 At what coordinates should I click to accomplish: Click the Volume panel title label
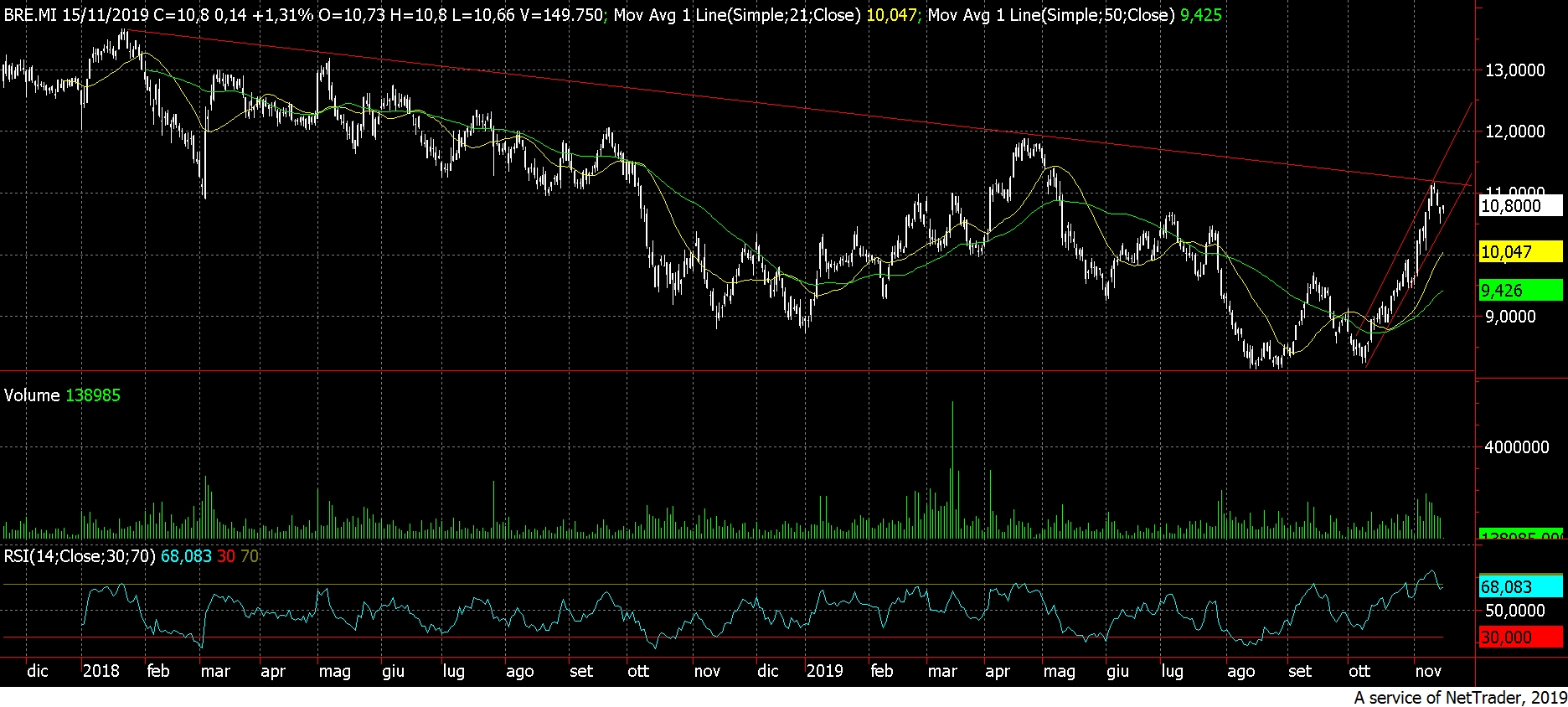(32, 395)
